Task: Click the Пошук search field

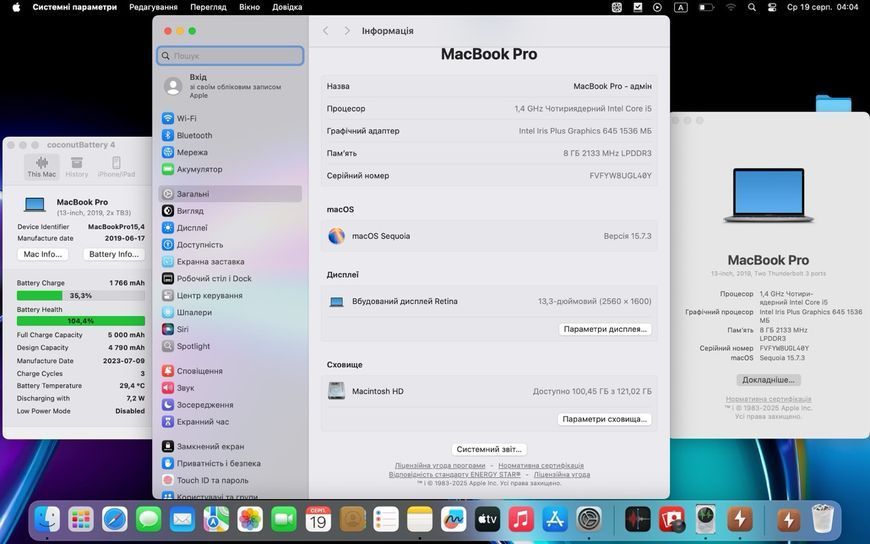Action: pyautogui.click(x=230, y=56)
